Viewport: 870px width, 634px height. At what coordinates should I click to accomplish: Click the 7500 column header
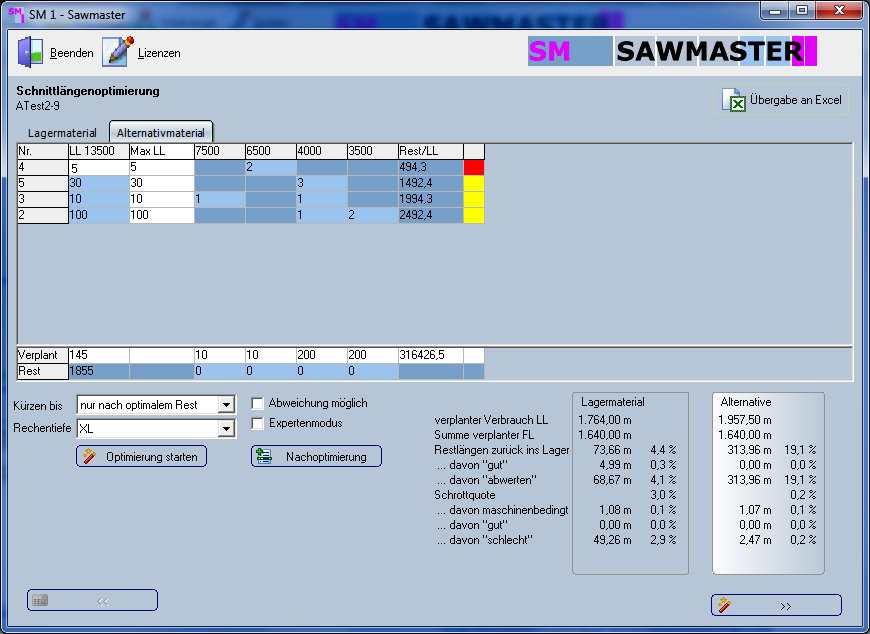coord(220,151)
